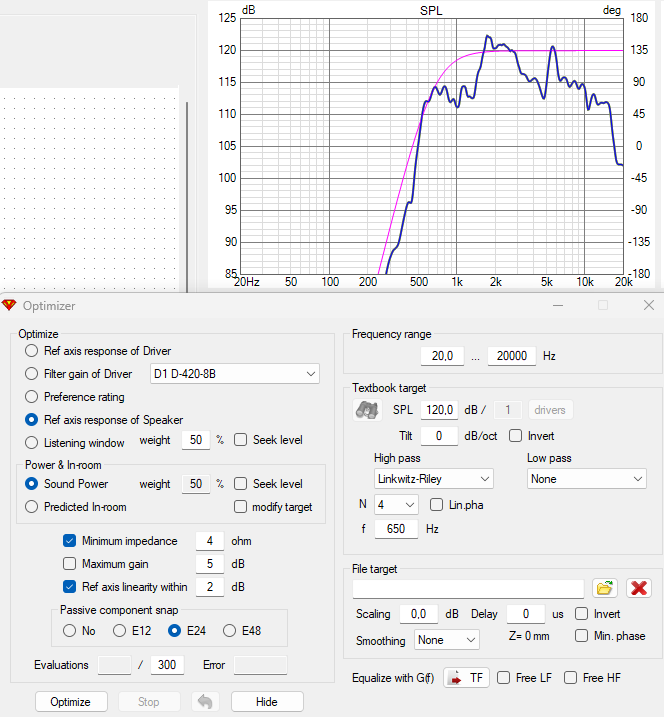Edit target SPL 120,0 field
This screenshot has height=717, width=664.
[439, 410]
